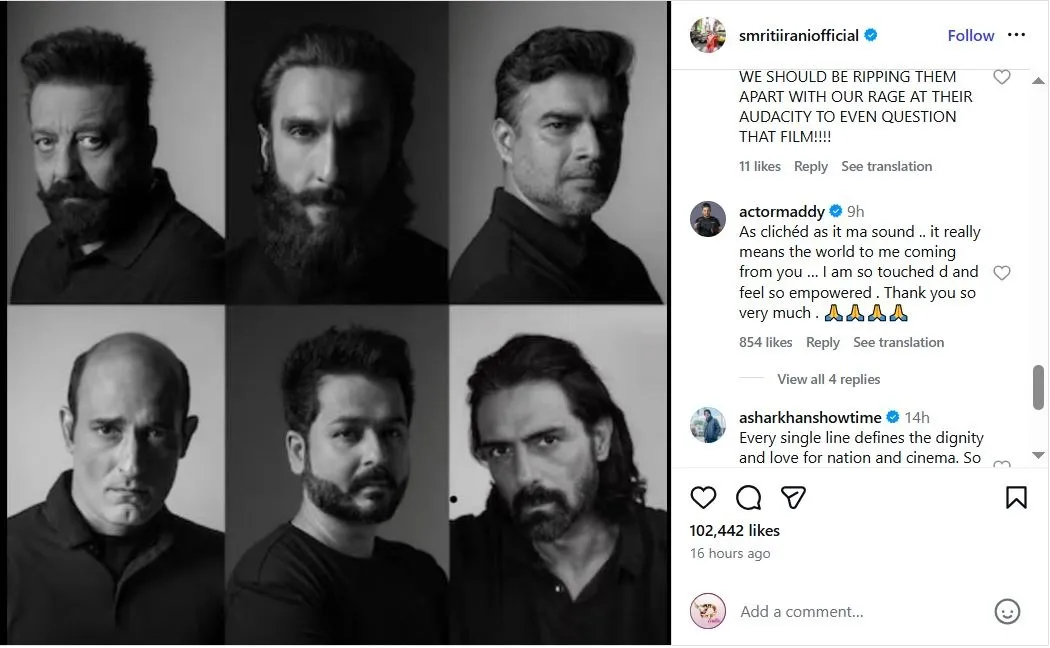Reply to actormaddy's comment
This screenshot has width=1050, height=648.
tap(823, 342)
